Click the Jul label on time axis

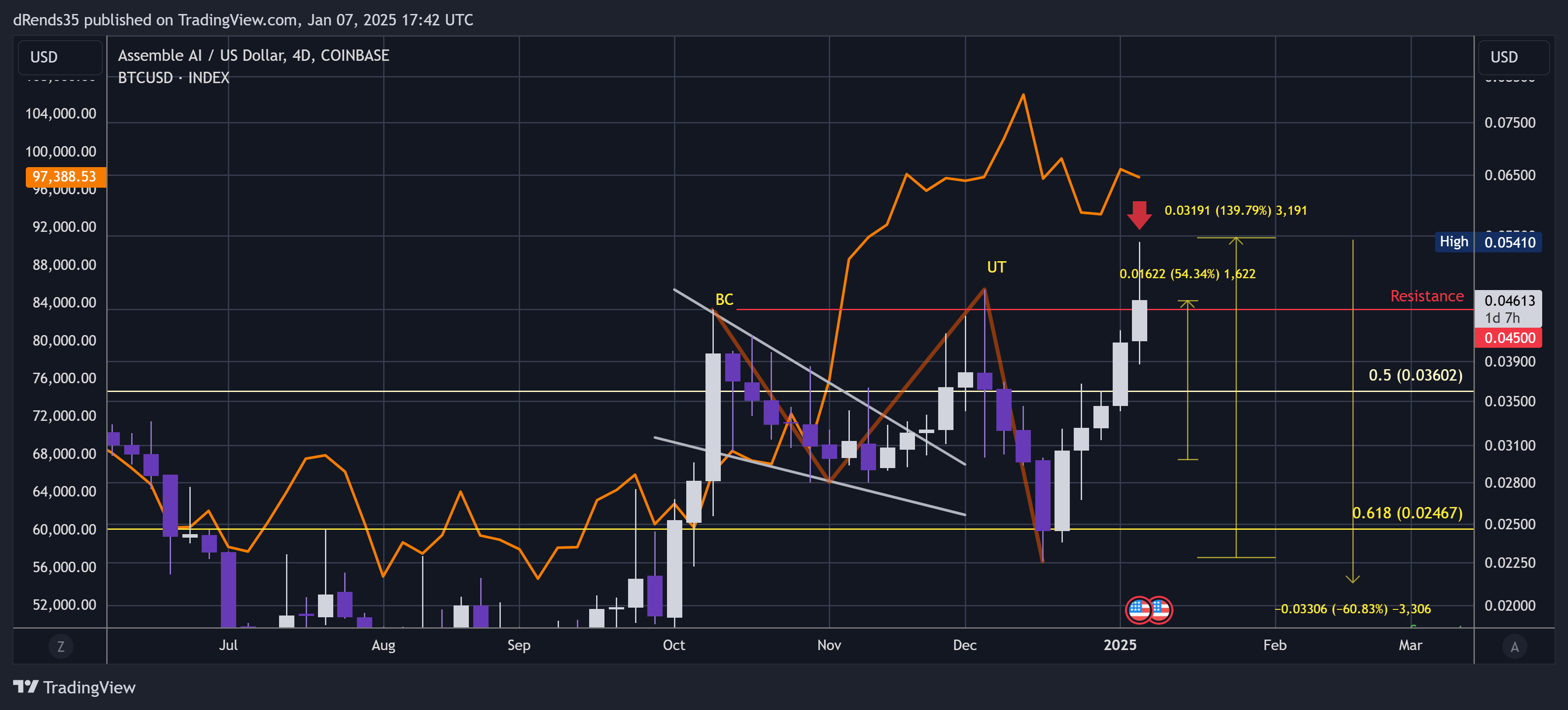tap(228, 645)
